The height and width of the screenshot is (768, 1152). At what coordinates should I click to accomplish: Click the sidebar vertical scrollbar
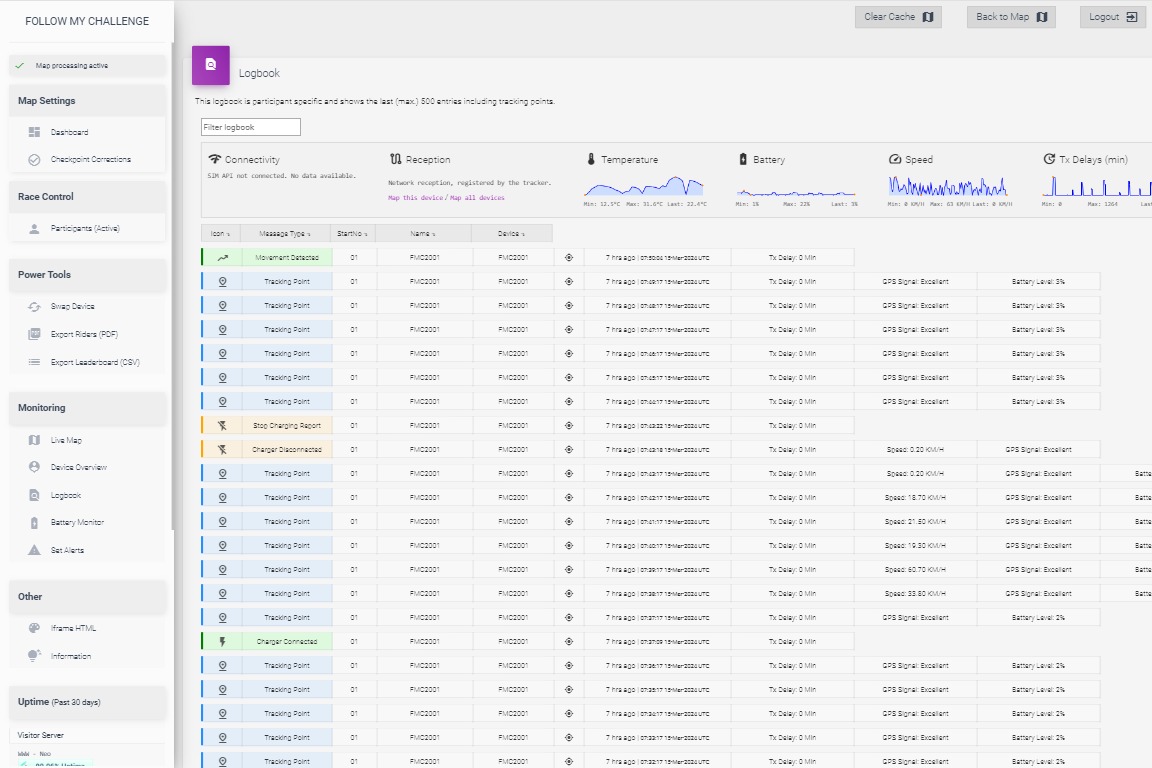(x=173, y=287)
